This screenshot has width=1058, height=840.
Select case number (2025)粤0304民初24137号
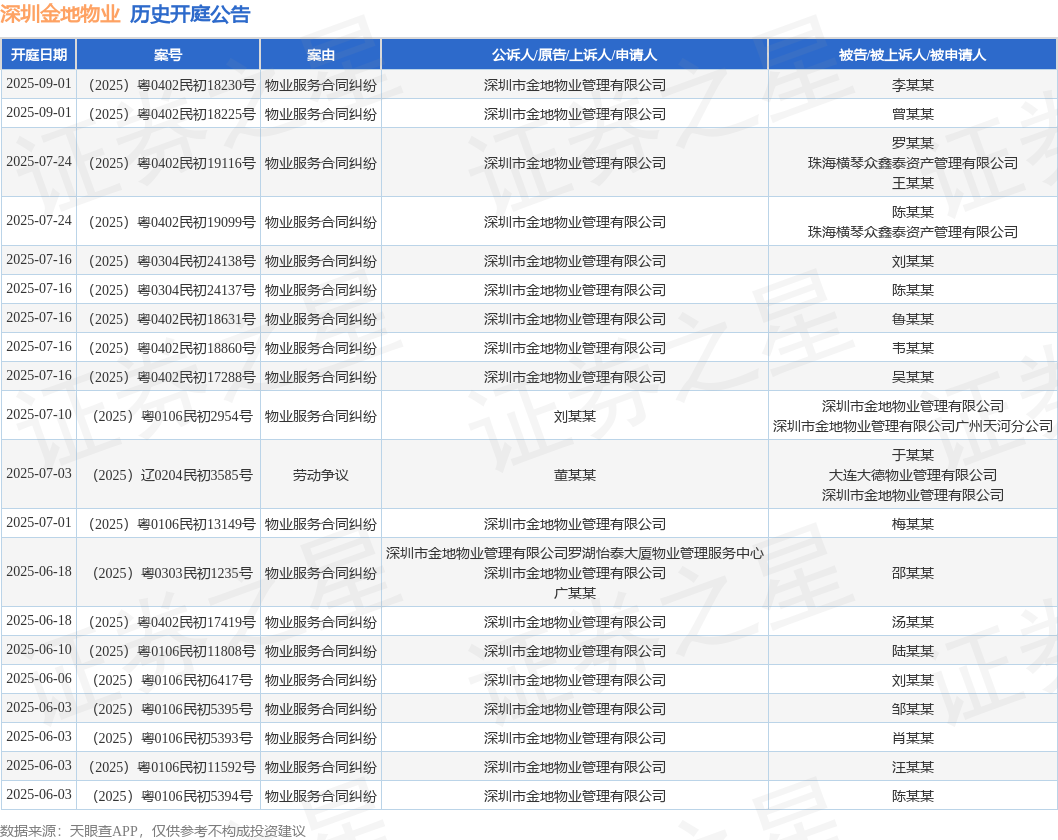(x=172, y=290)
